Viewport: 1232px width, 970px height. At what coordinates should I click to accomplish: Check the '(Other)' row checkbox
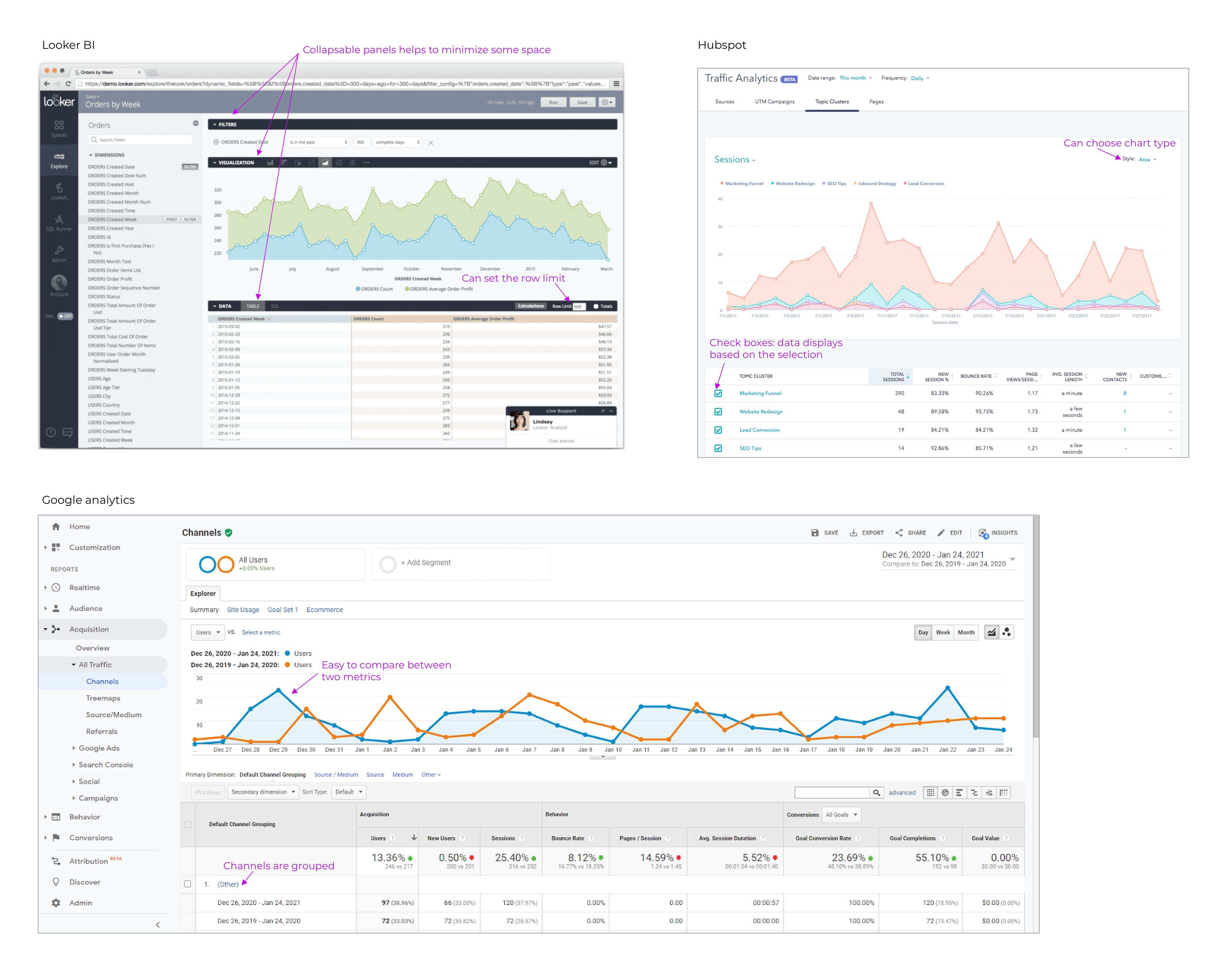tap(188, 884)
